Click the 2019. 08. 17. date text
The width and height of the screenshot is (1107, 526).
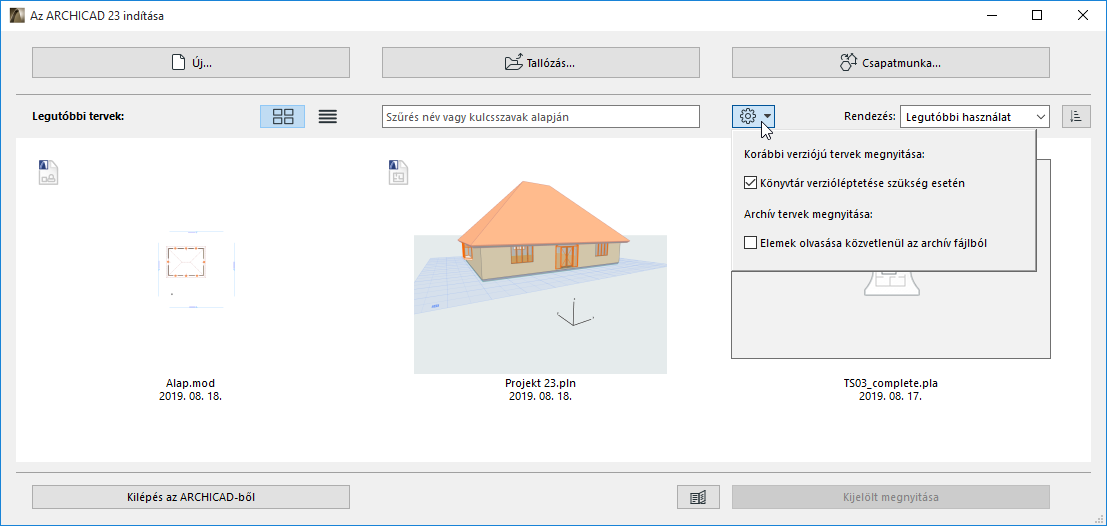coord(890,397)
